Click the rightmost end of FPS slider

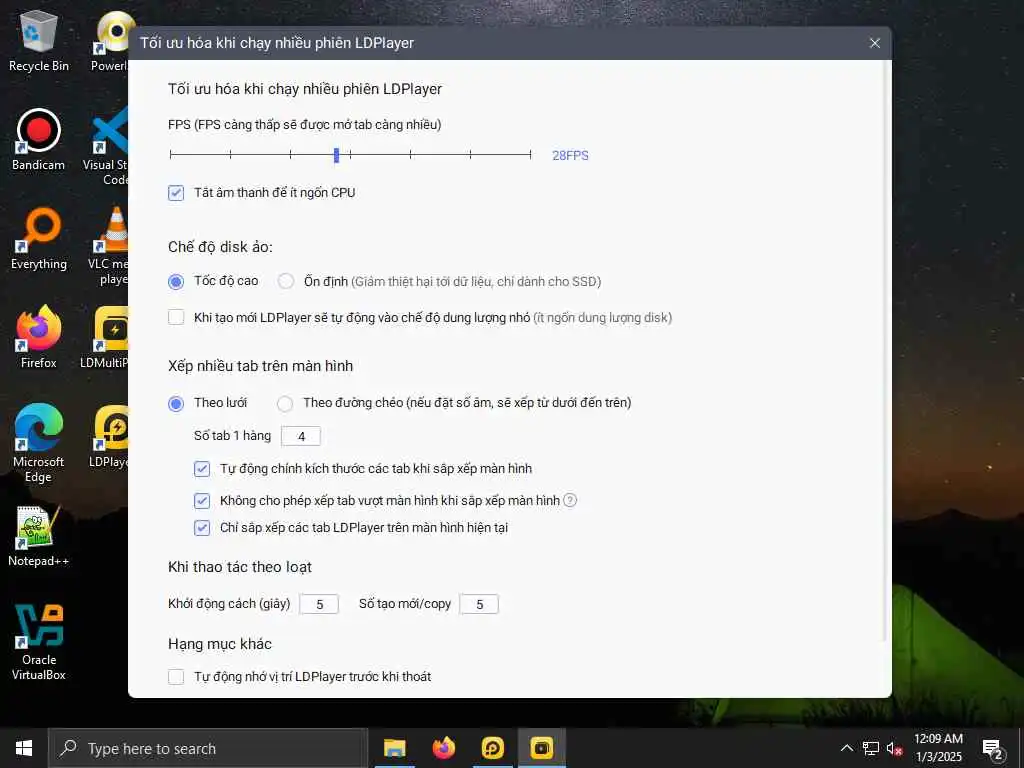[x=530, y=155]
